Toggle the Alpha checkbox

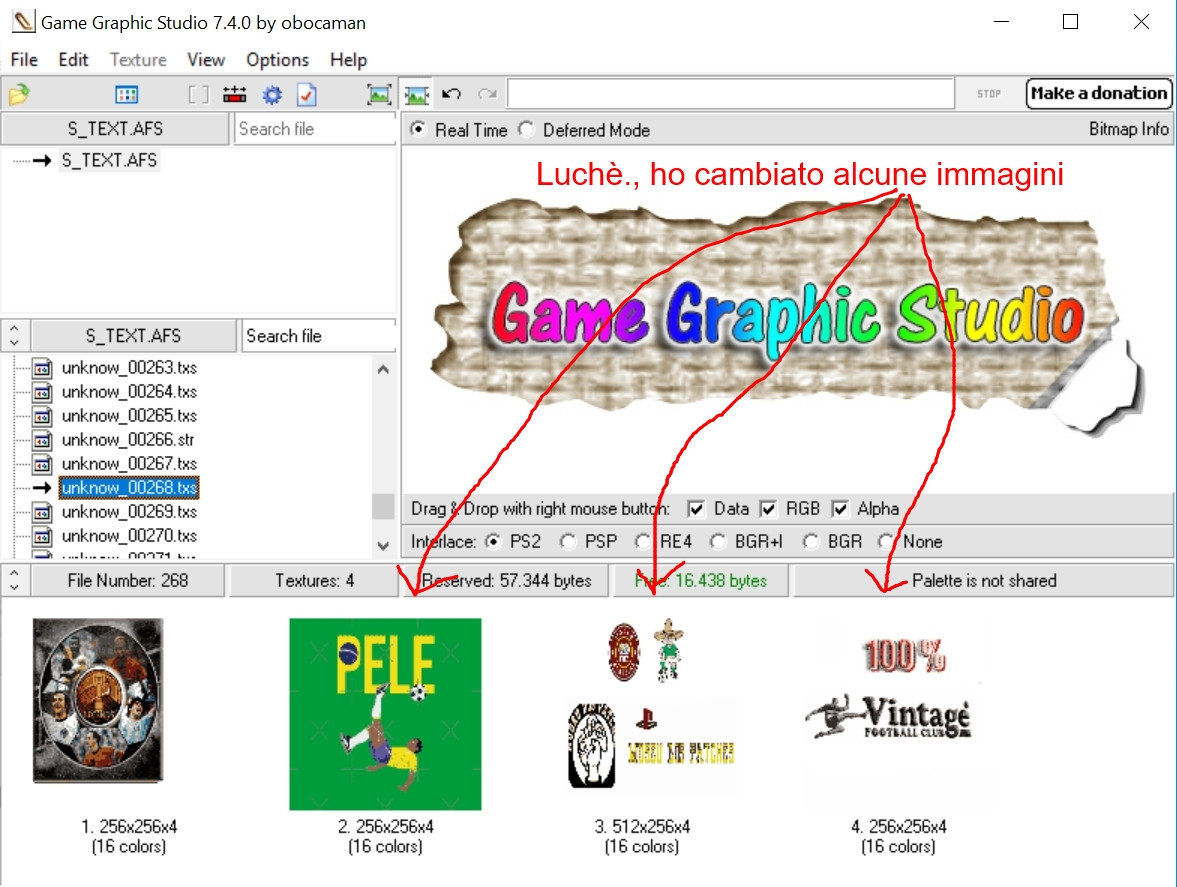(840, 509)
